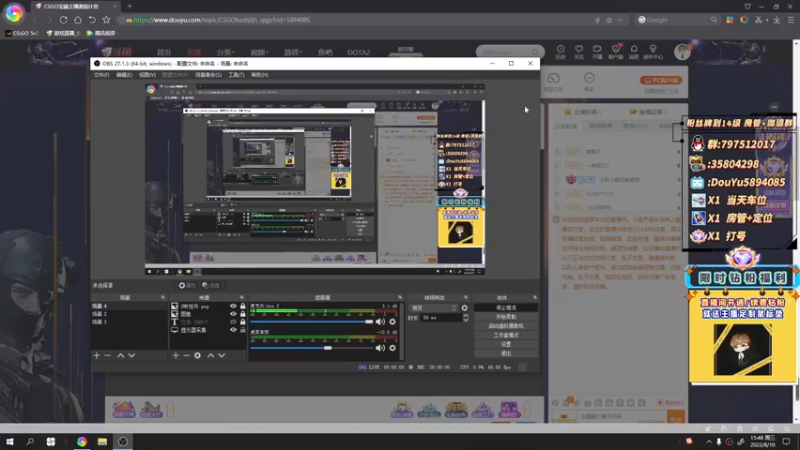Image resolution: width=800 pixels, height=450 pixels.
Task: Open browser downloads icon
Action: point(777,20)
